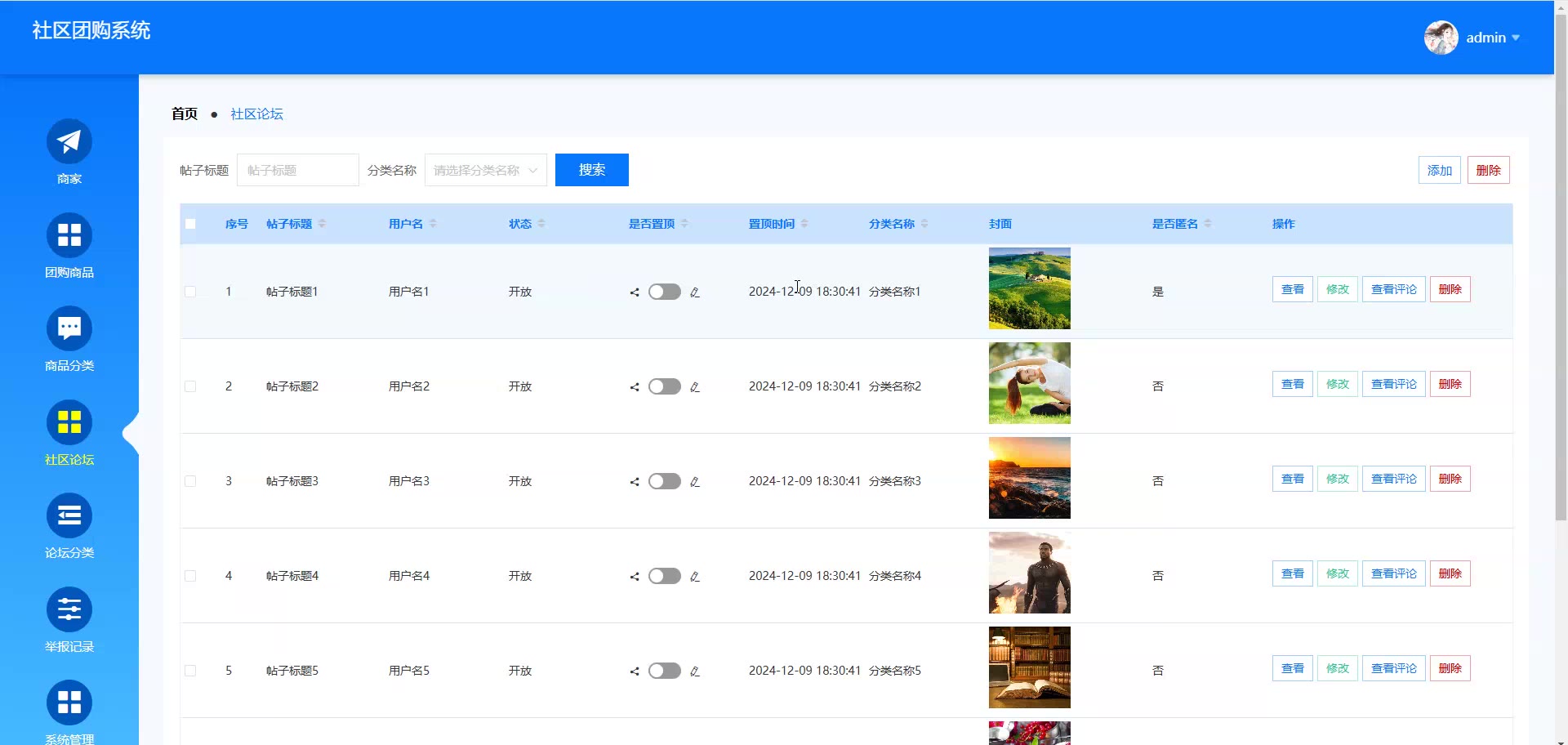
Task: Tick the checkbox for row 4
Action: point(190,576)
